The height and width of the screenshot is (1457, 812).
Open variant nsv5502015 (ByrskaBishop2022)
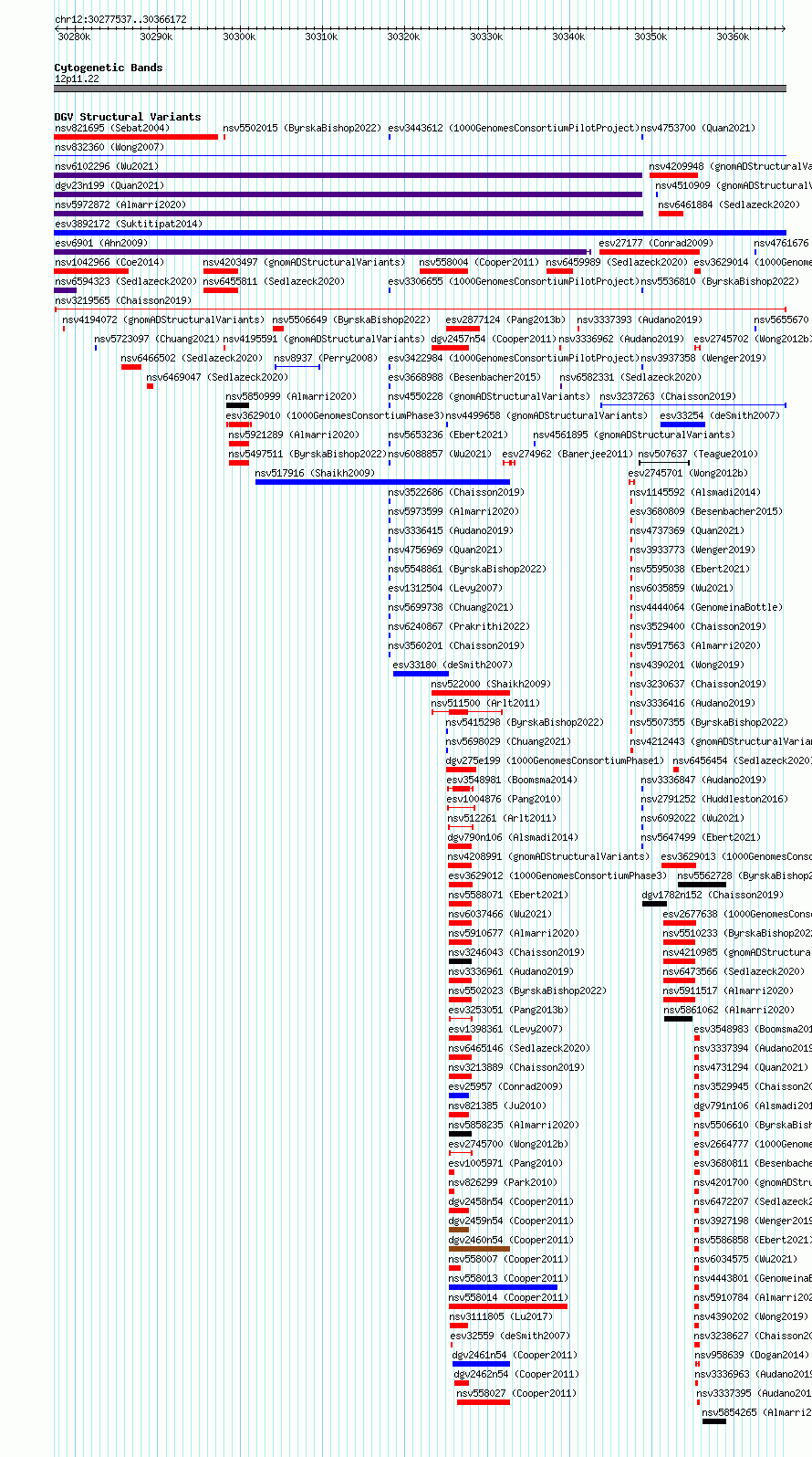pos(302,129)
